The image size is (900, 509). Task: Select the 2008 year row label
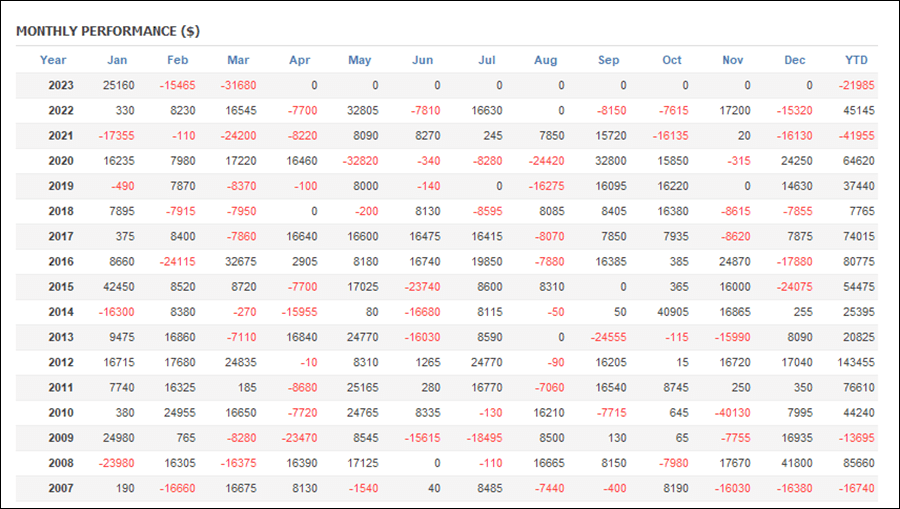pyautogui.click(x=61, y=463)
